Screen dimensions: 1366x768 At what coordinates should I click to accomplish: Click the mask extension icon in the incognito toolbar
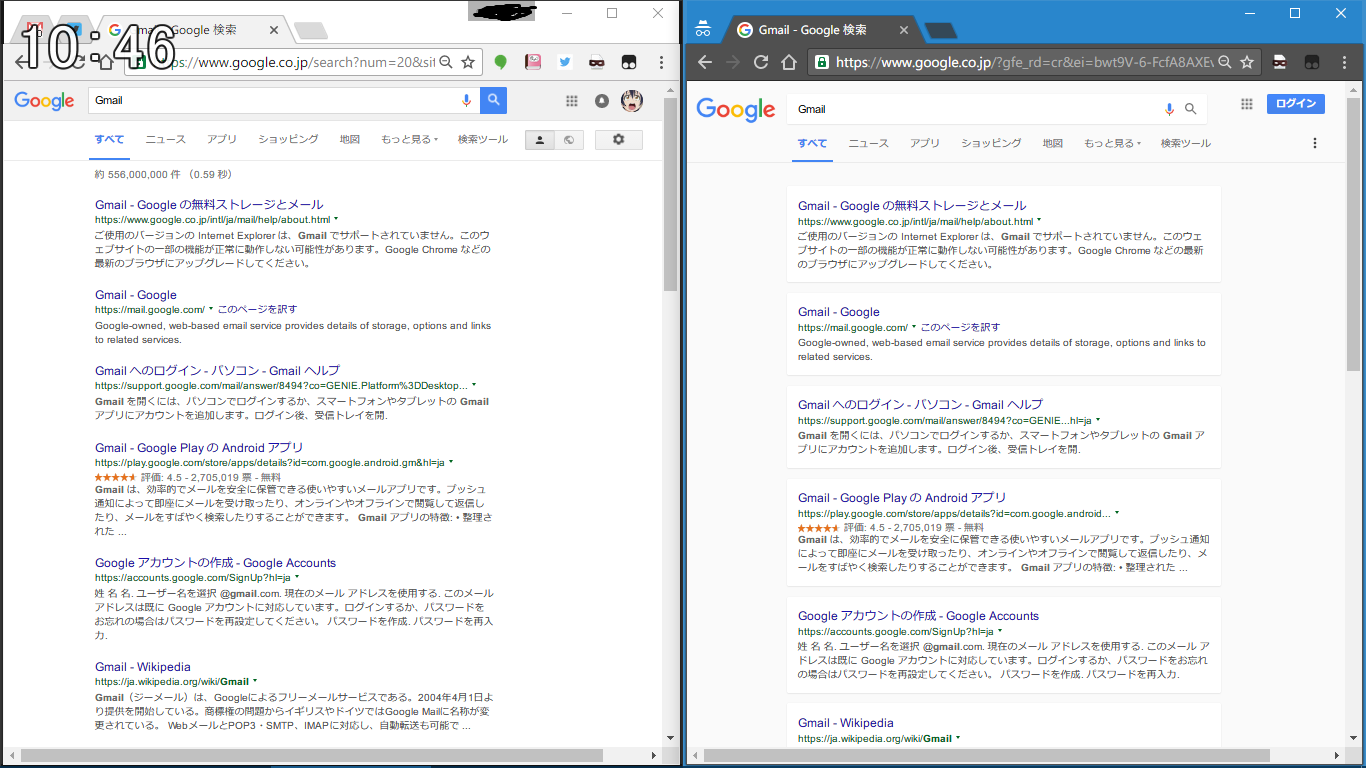coord(1280,62)
